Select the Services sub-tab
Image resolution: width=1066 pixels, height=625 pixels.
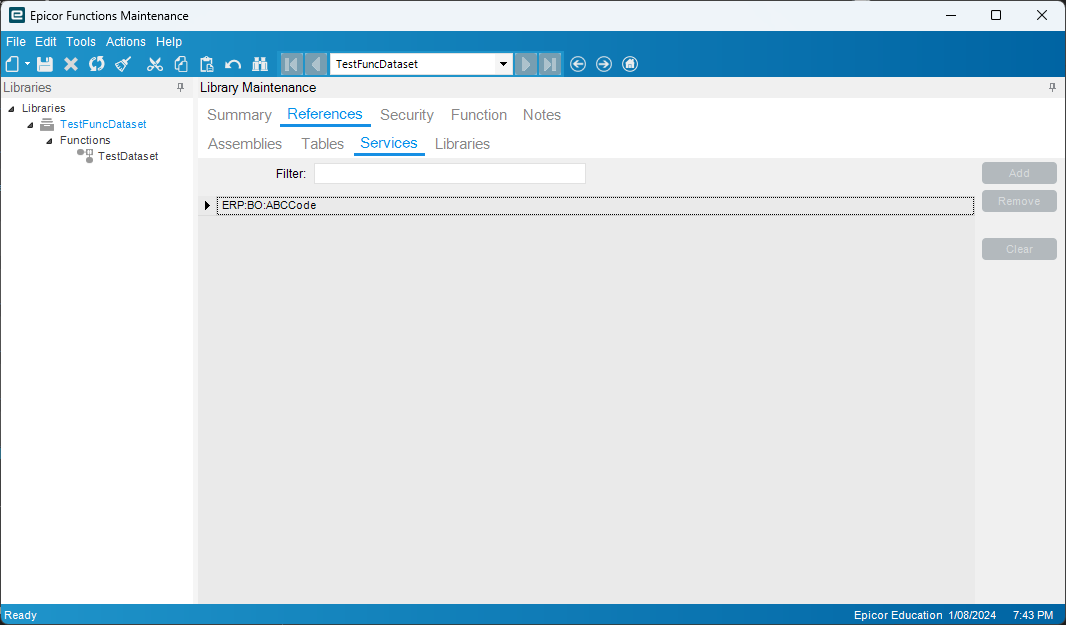pos(389,143)
